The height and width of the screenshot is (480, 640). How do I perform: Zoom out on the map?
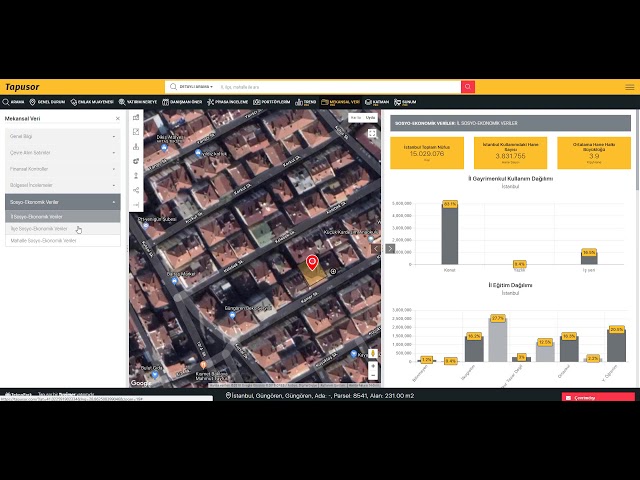coord(373,376)
